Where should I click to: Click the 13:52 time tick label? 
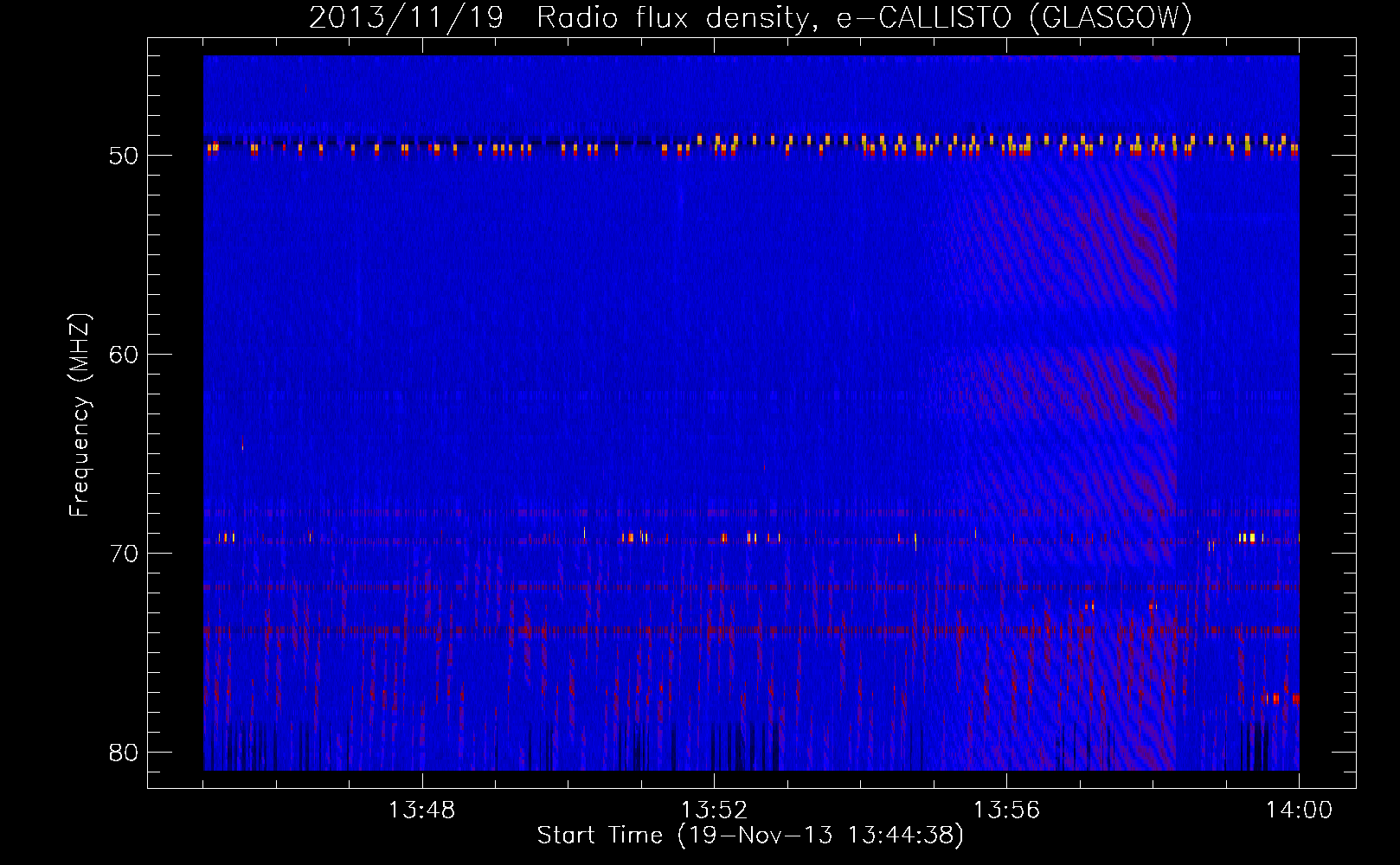coord(715,811)
